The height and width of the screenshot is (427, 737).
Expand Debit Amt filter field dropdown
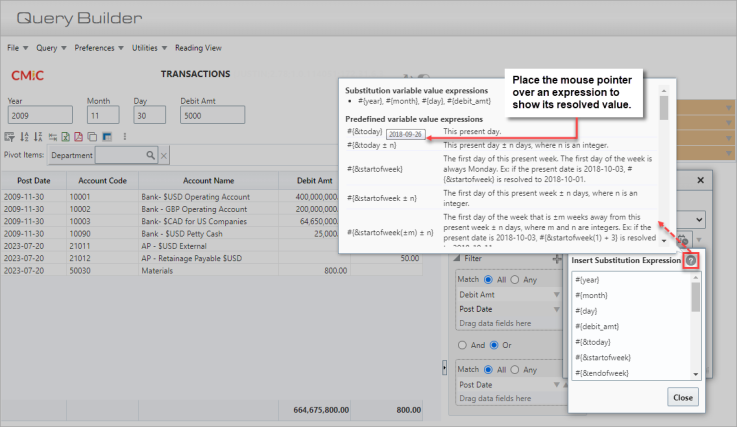(x=557, y=295)
